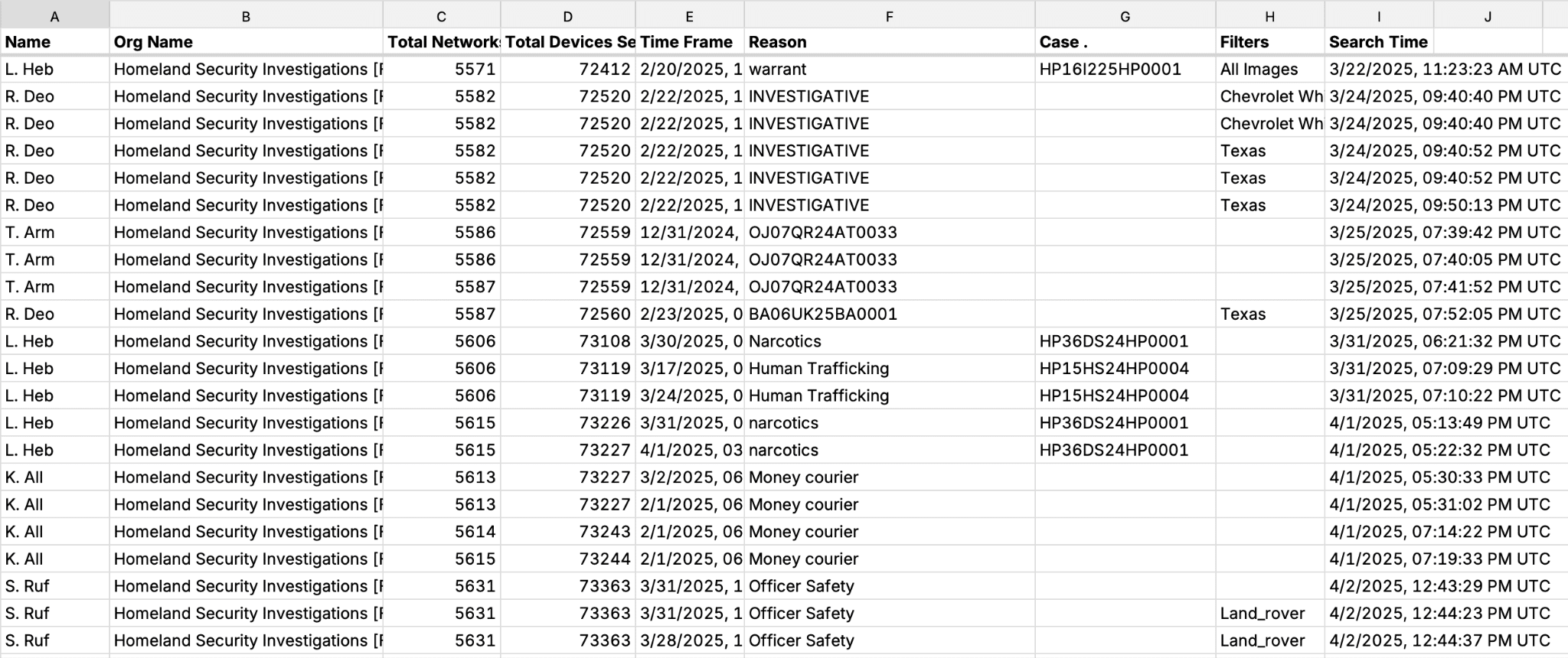Click the "Reason" header cell
Image resolution: width=1568 pixels, height=658 pixels.
888,42
